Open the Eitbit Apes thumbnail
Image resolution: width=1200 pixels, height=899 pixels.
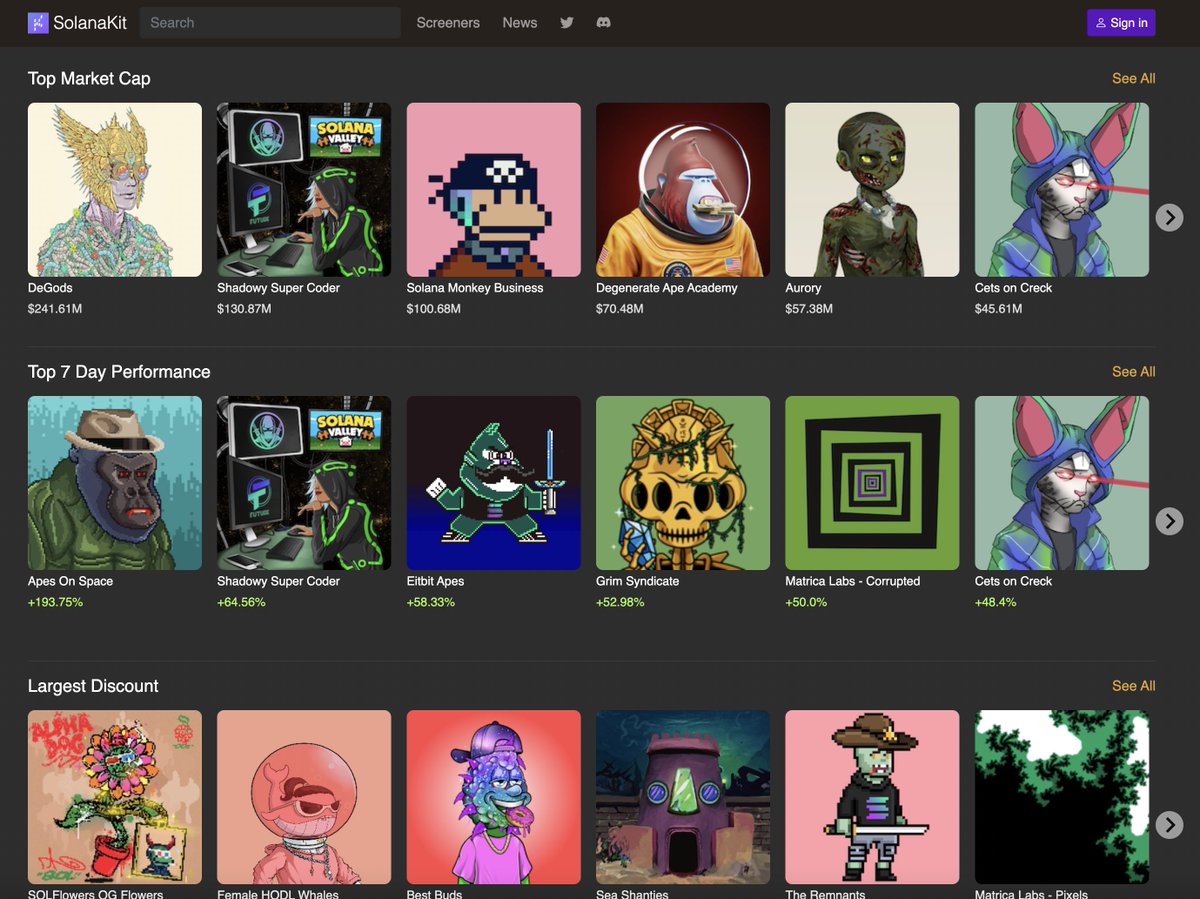[494, 483]
